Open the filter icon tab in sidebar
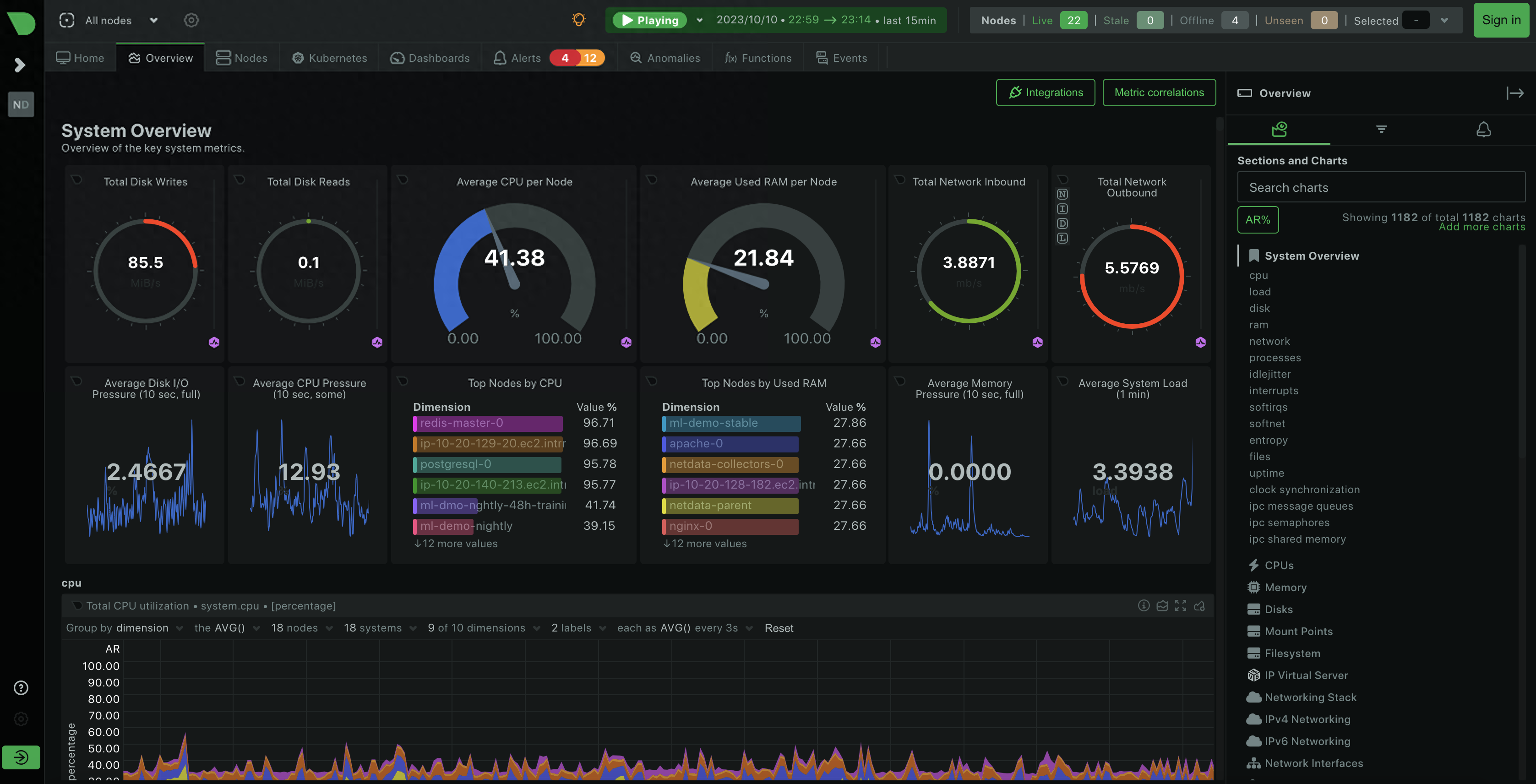Image resolution: width=1536 pixels, height=784 pixels. [x=1381, y=130]
